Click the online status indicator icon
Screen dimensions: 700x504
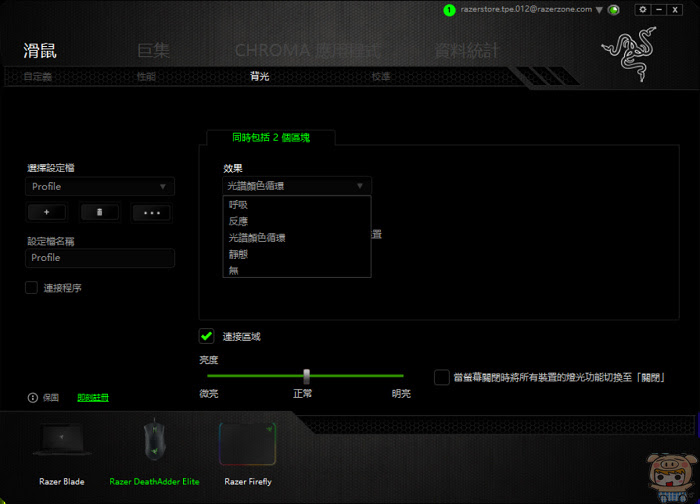pos(614,10)
